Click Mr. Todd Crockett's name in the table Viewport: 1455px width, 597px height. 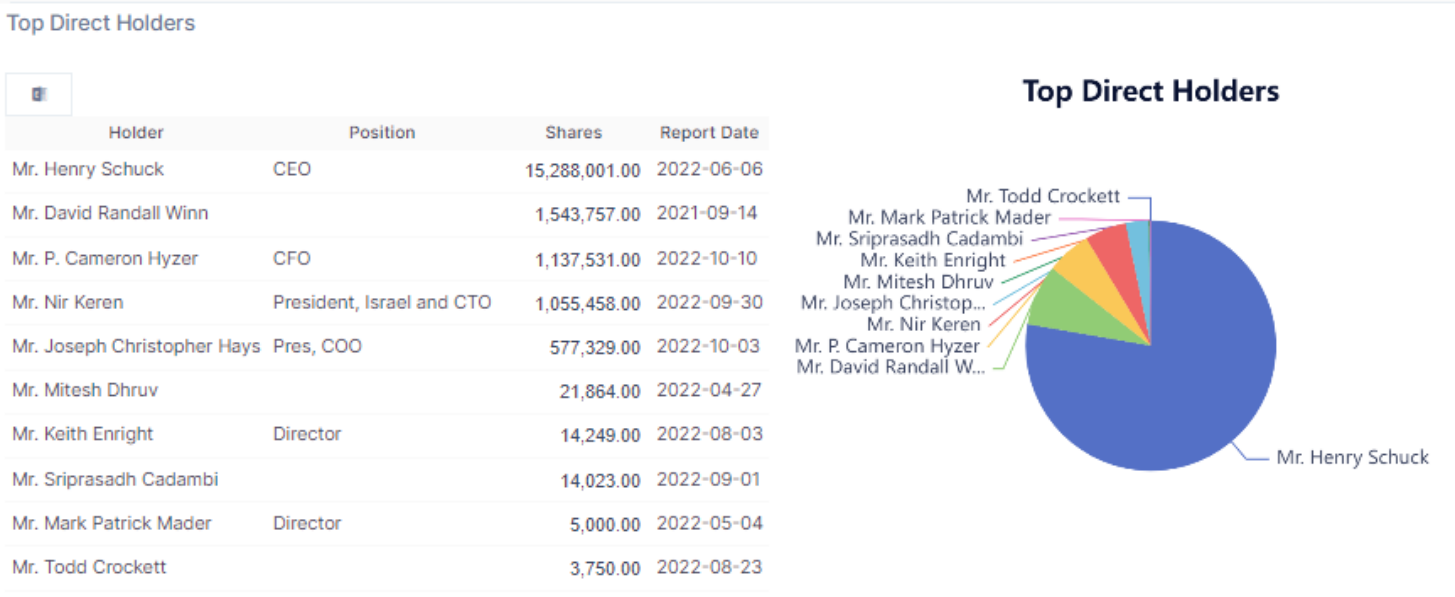pyautogui.click(x=89, y=567)
